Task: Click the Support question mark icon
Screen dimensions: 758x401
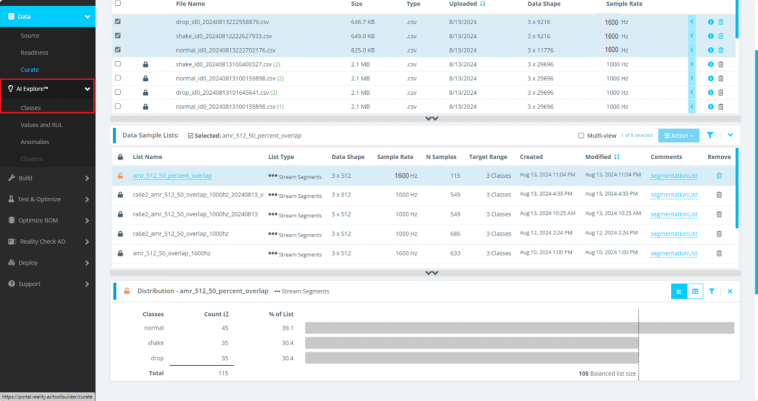Action: [x=11, y=284]
